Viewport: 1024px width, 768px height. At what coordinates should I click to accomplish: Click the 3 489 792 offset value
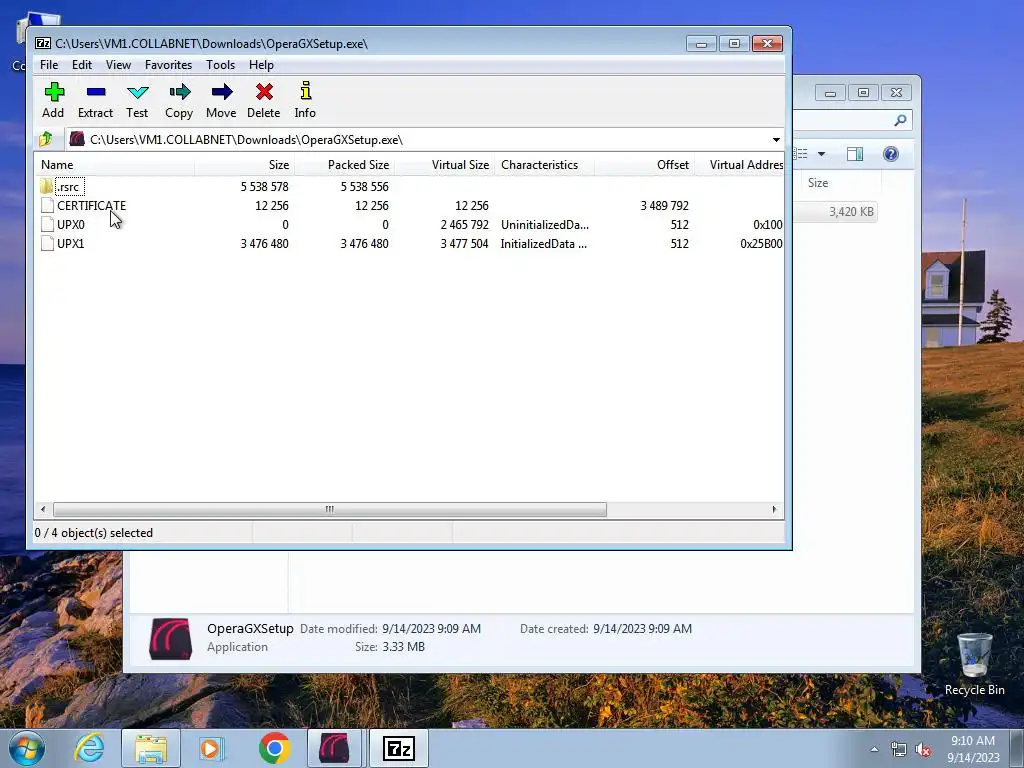(x=665, y=206)
